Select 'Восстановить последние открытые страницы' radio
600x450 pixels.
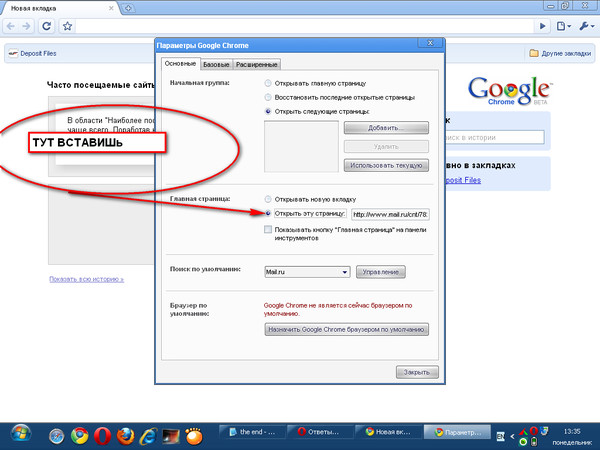(268, 97)
